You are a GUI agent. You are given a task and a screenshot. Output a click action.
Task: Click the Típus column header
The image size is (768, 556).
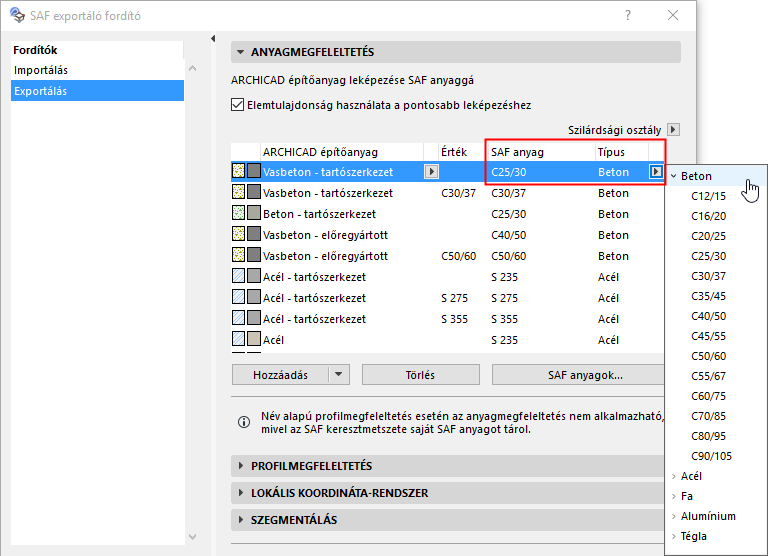tap(622, 152)
